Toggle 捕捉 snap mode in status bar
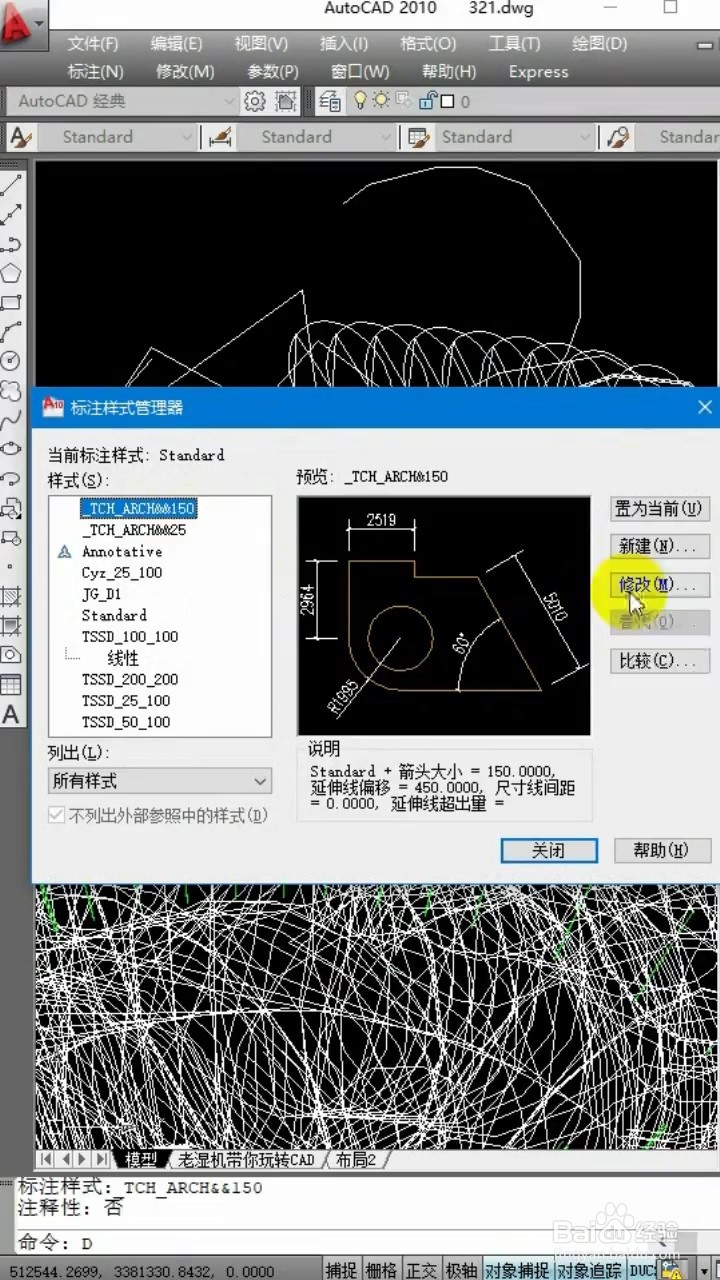 341,1270
